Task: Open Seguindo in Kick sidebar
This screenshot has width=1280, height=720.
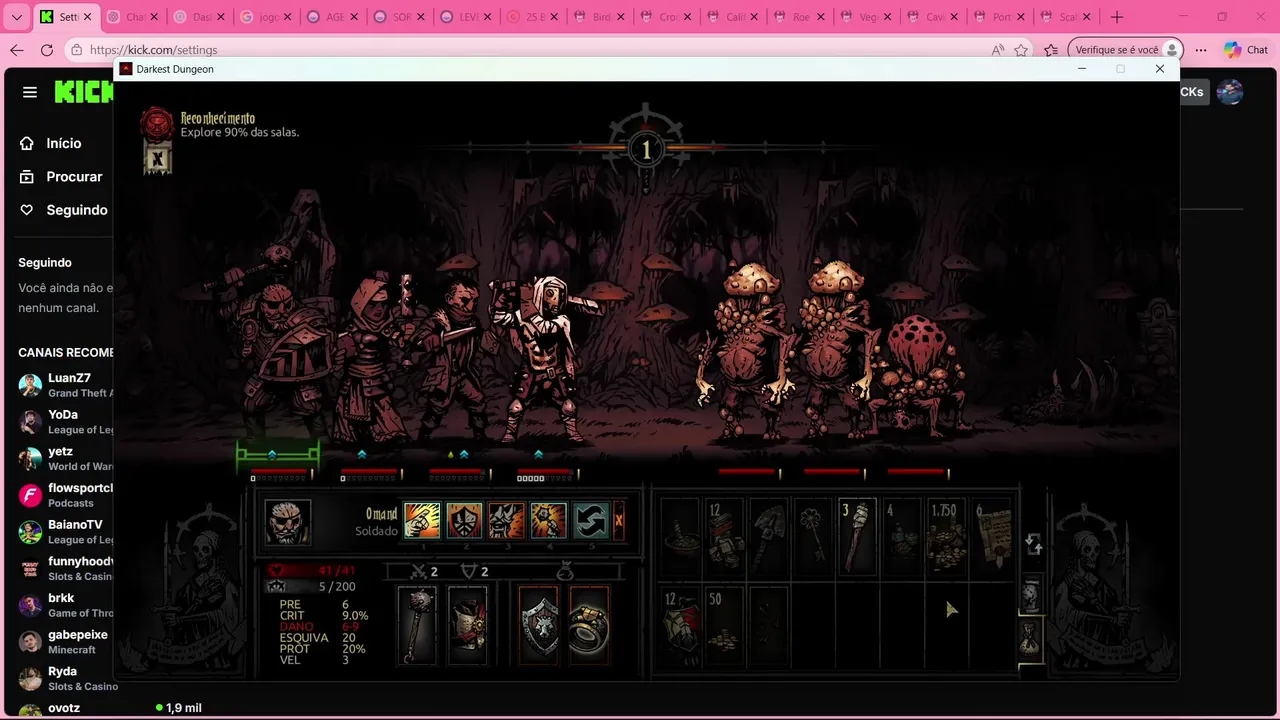Action: pos(64,210)
